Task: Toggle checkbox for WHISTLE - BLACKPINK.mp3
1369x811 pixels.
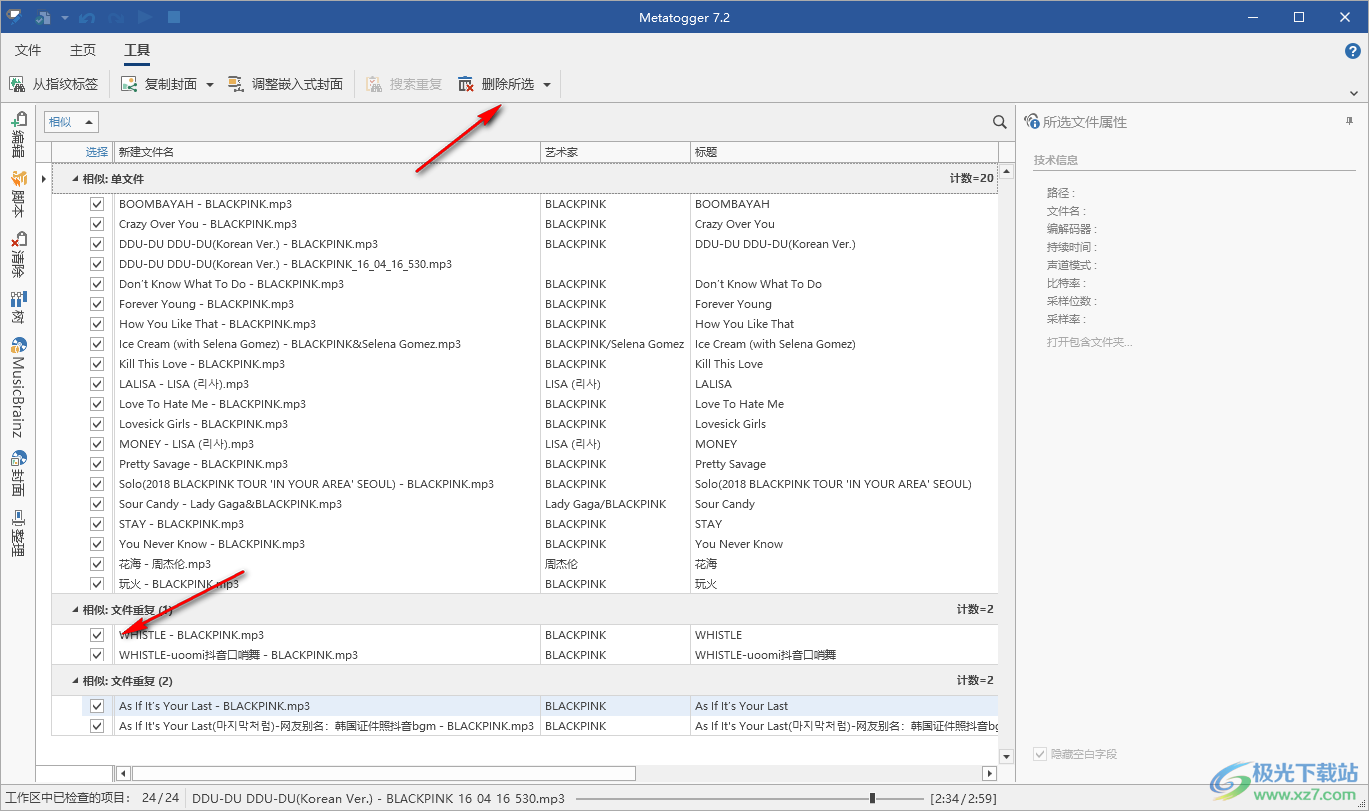Action: tap(97, 635)
